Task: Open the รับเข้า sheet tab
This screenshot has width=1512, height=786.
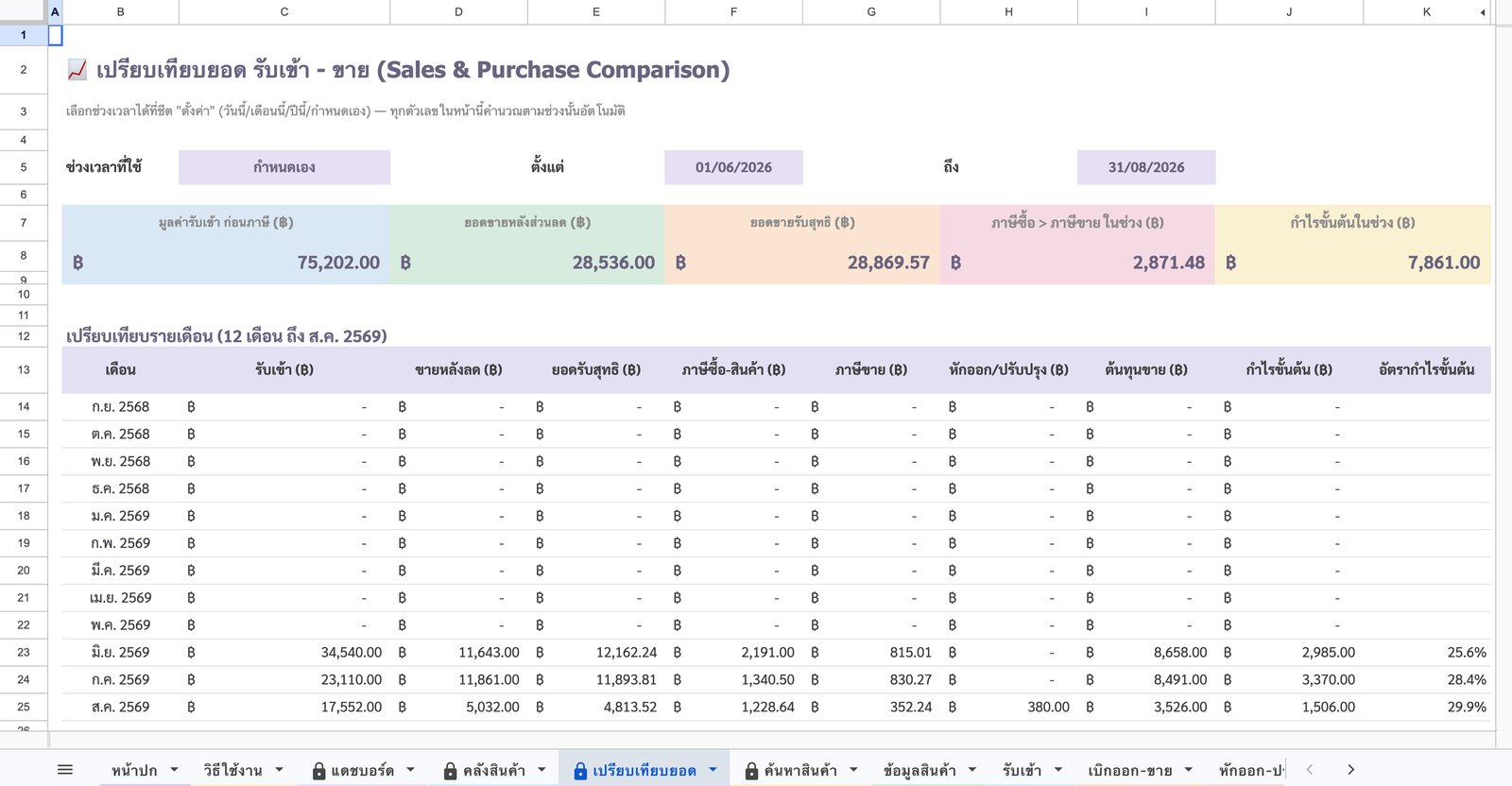Action: coord(1022,770)
